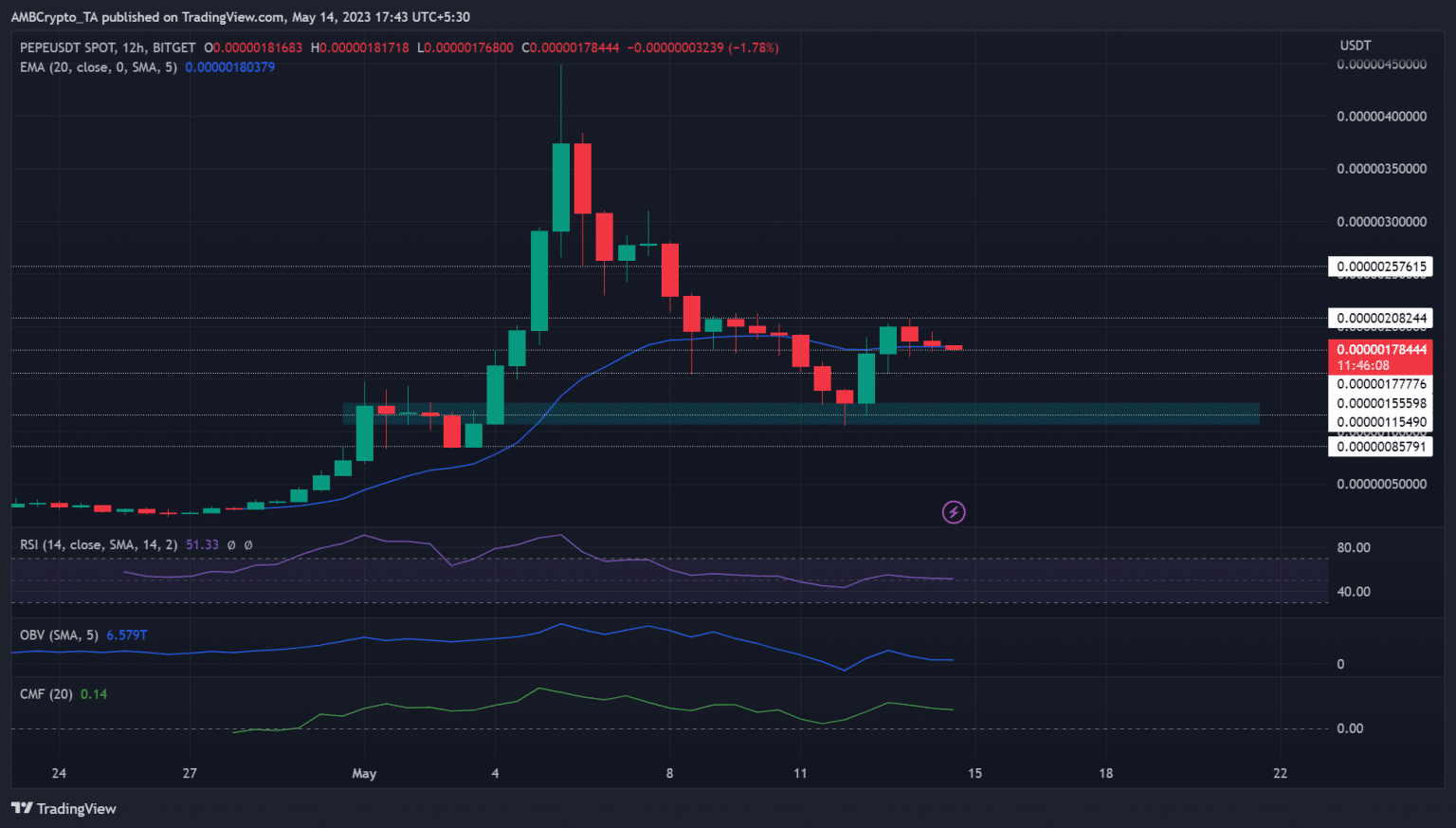
Task: Click the "May" label on time axis
Action: (x=364, y=774)
